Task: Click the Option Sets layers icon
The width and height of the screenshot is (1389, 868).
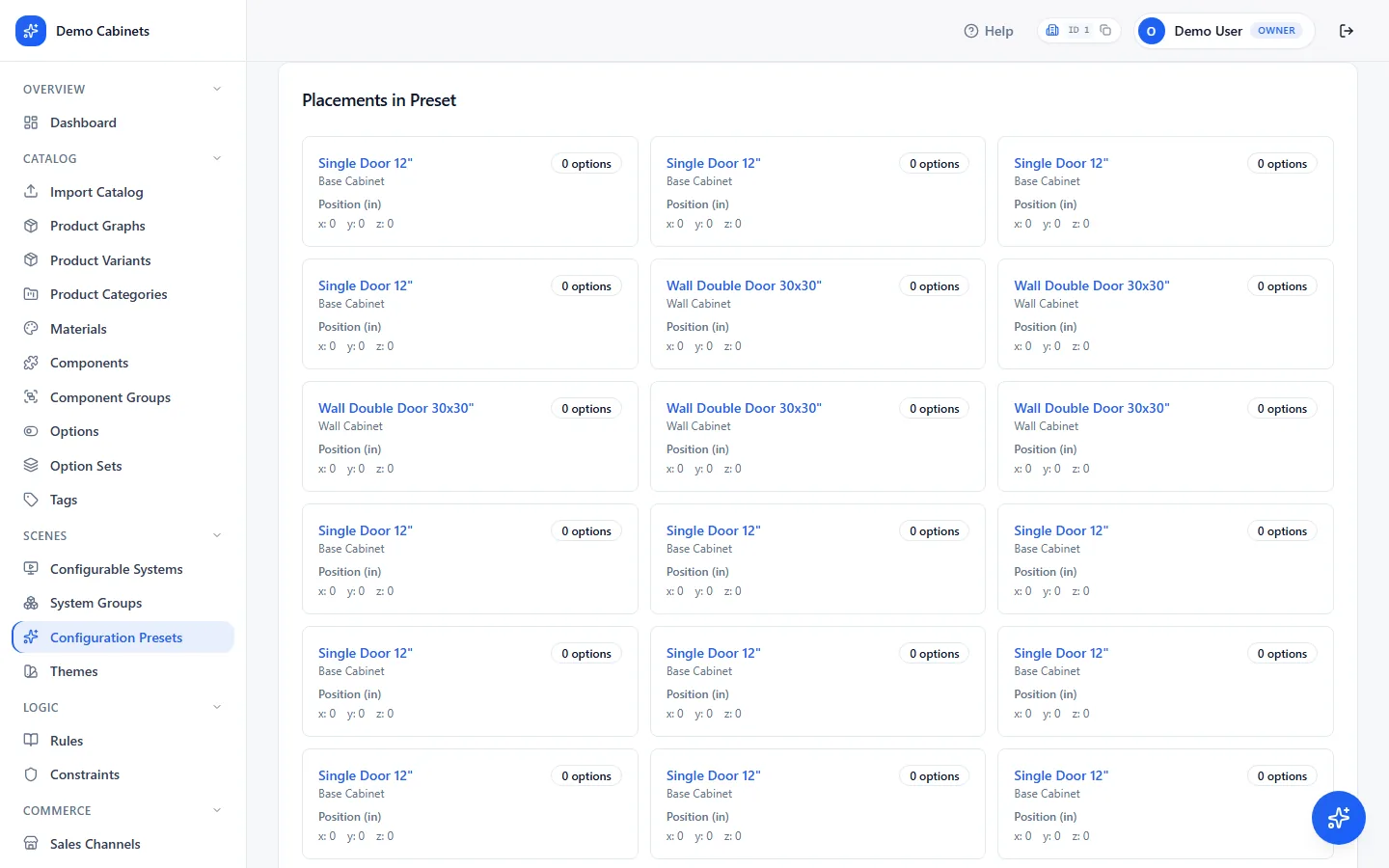Action: pyautogui.click(x=31, y=465)
